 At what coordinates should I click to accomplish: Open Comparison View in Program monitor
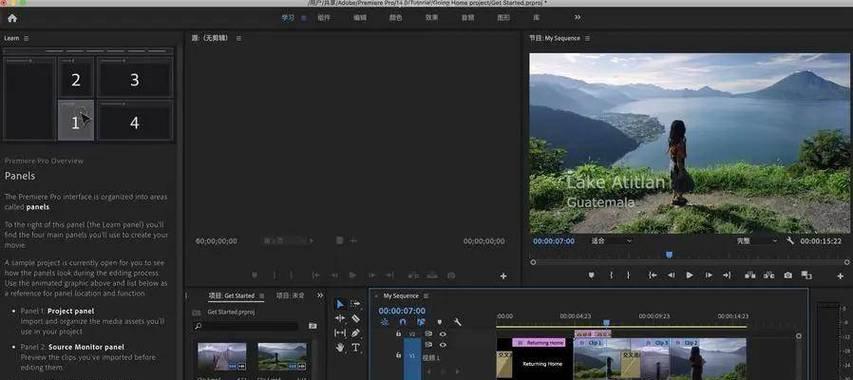[x=806, y=276]
